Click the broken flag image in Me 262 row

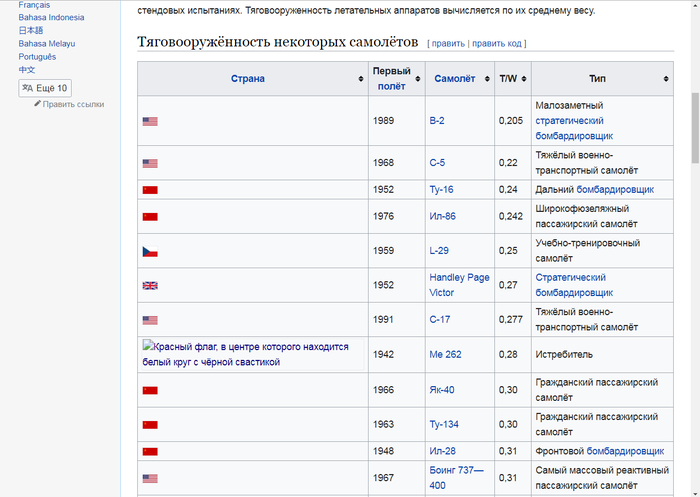coord(150,346)
